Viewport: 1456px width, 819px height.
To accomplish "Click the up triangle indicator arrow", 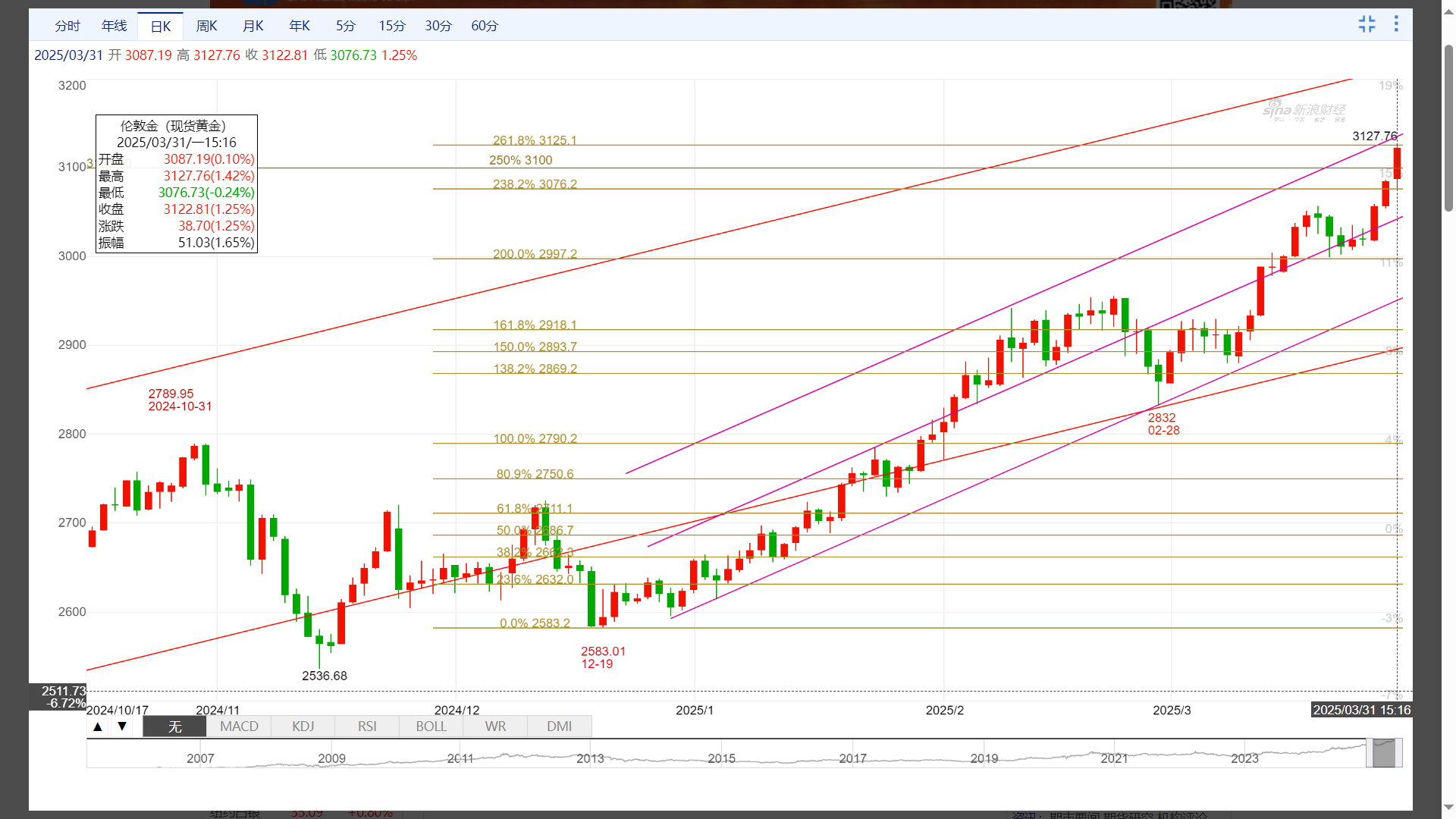I will coord(98,726).
